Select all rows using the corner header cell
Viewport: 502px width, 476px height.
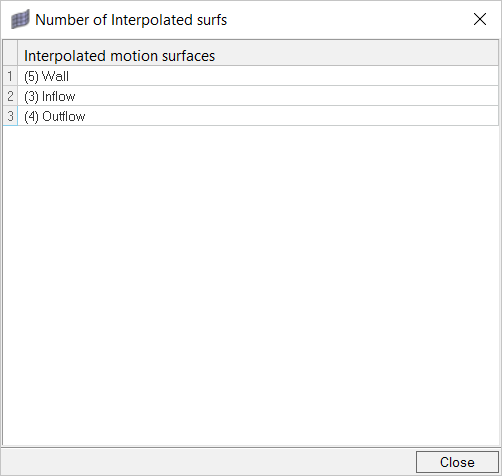(x=10, y=53)
